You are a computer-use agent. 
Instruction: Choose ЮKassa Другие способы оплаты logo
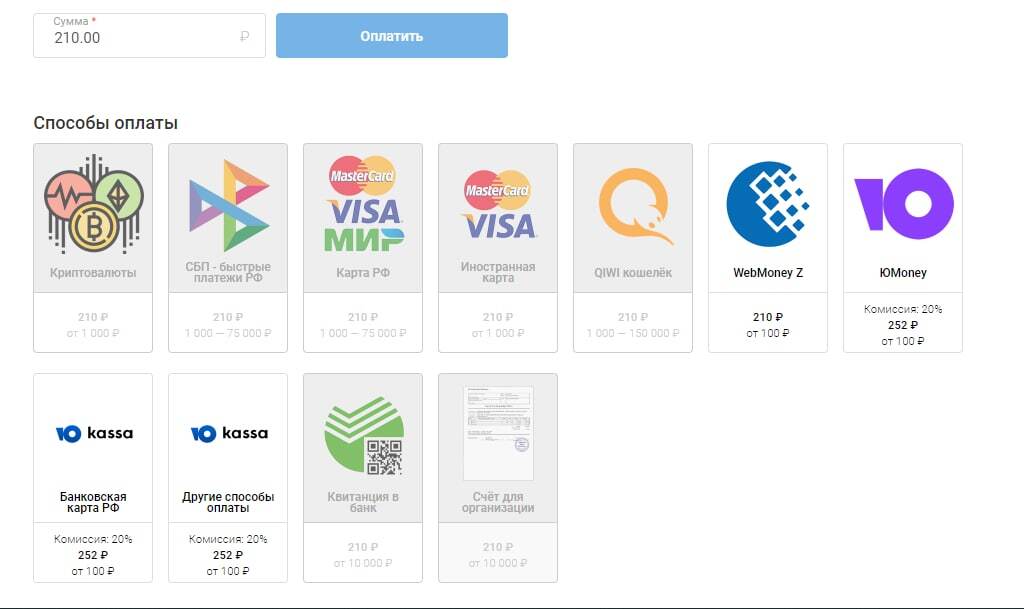coord(229,433)
